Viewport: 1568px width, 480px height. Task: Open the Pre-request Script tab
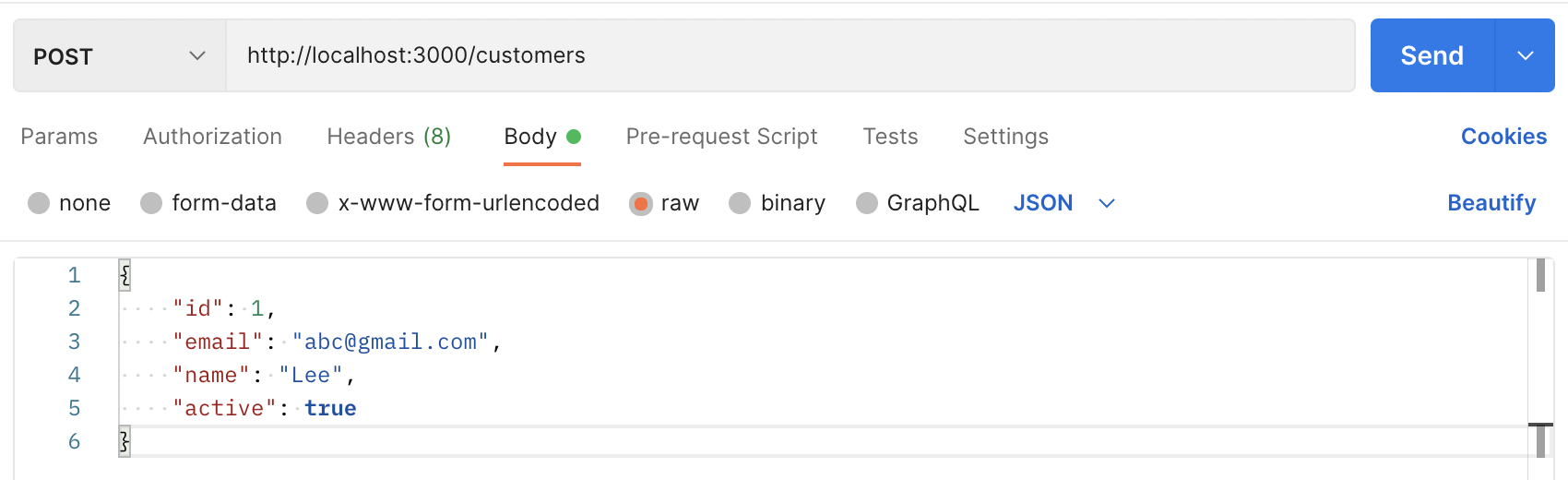(721, 137)
